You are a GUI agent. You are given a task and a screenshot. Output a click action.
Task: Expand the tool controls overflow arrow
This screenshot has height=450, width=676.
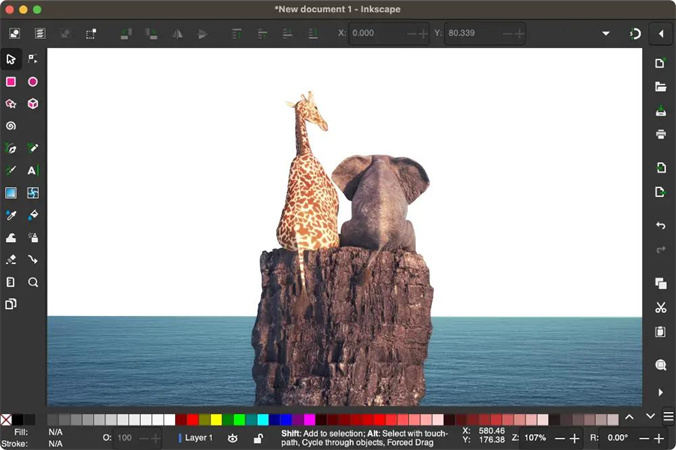pyautogui.click(x=606, y=33)
